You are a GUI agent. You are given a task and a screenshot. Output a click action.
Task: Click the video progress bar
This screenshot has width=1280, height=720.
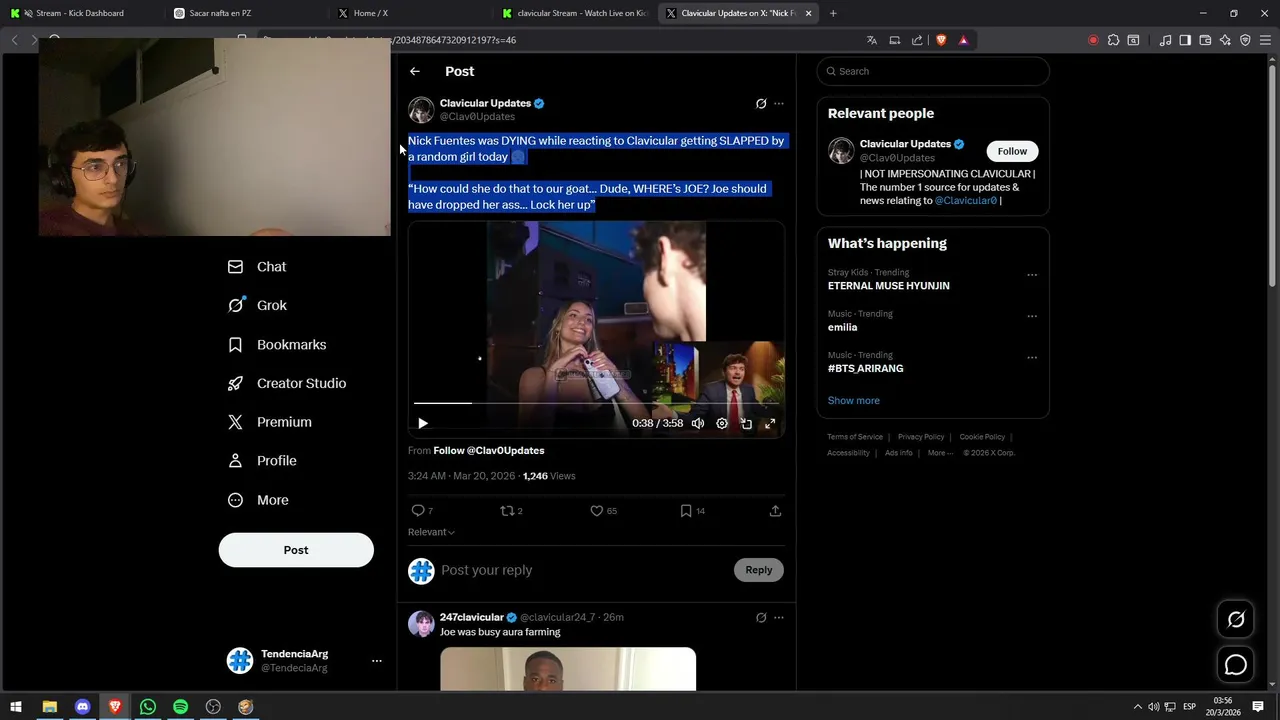(596, 403)
